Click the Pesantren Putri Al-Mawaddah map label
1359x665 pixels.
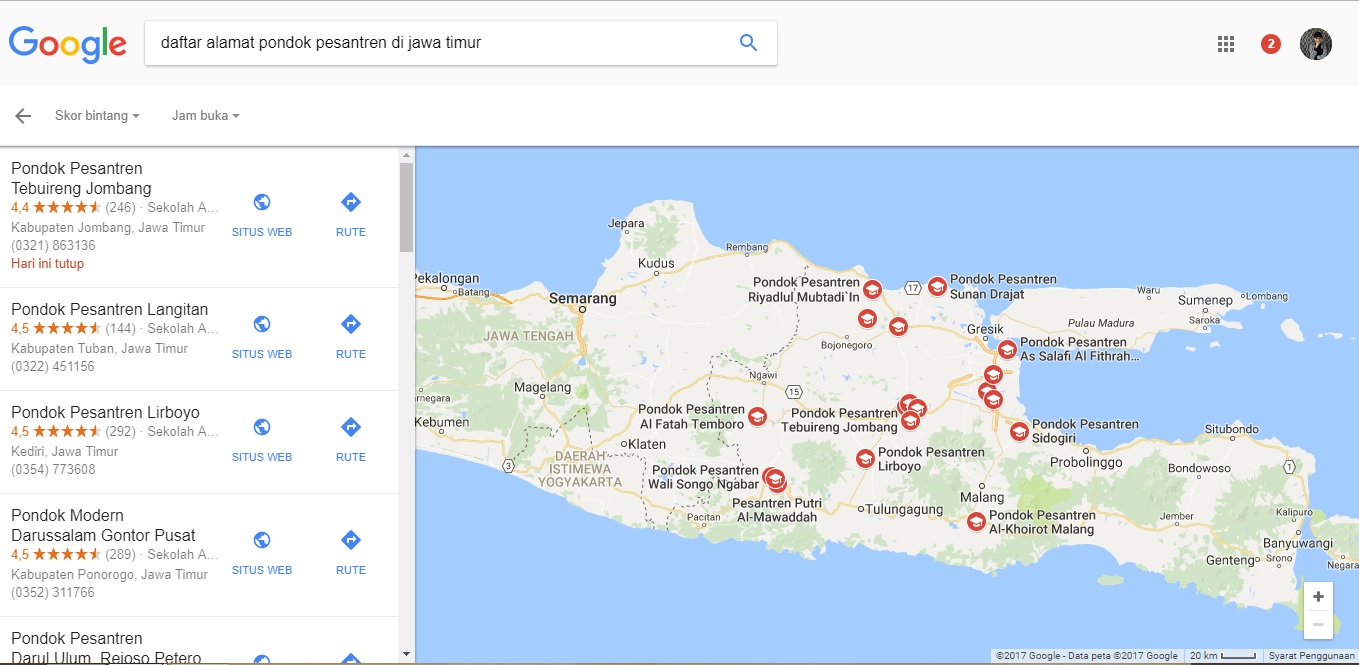(x=775, y=510)
